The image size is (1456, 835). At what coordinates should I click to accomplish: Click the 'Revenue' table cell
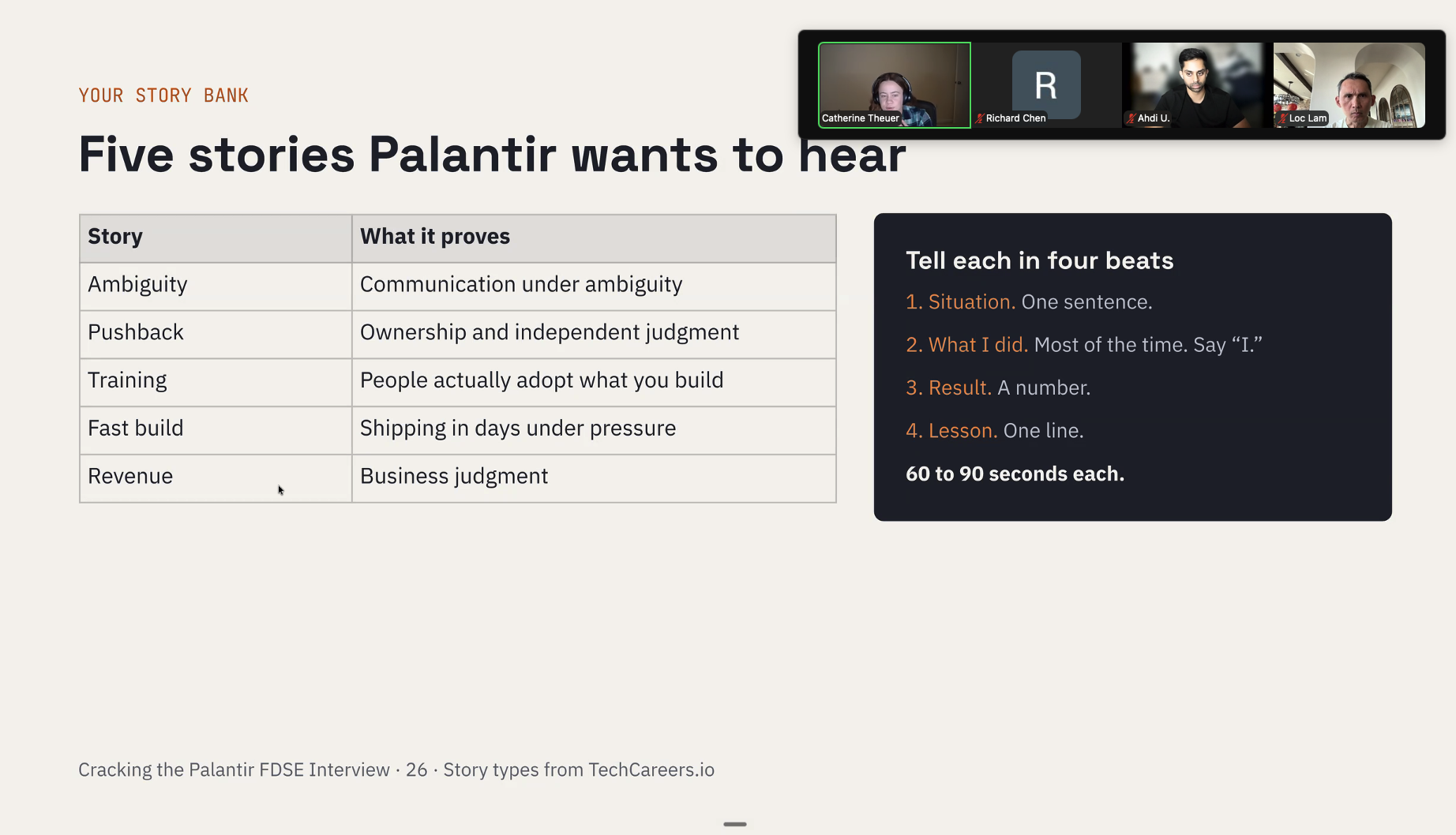click(x=216, y=478)
